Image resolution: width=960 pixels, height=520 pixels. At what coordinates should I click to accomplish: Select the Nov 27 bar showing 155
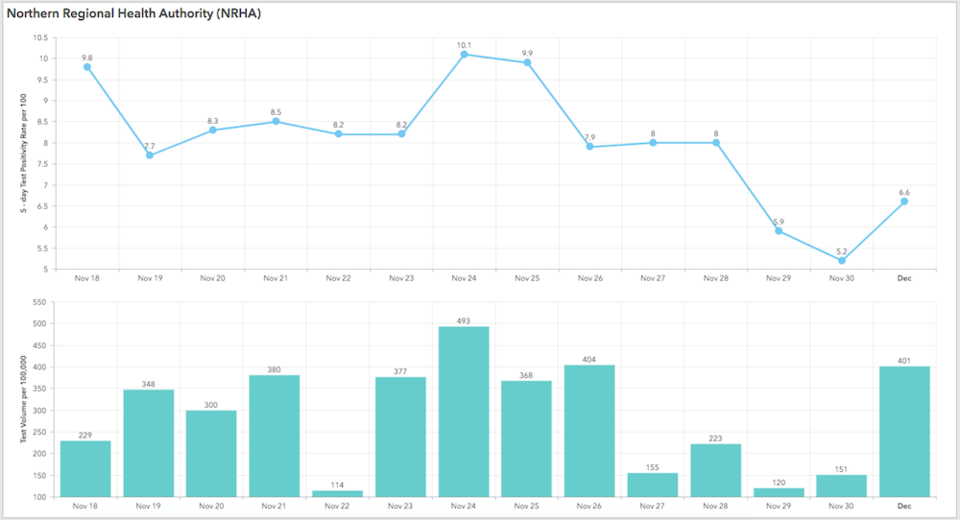click(653, 484)
